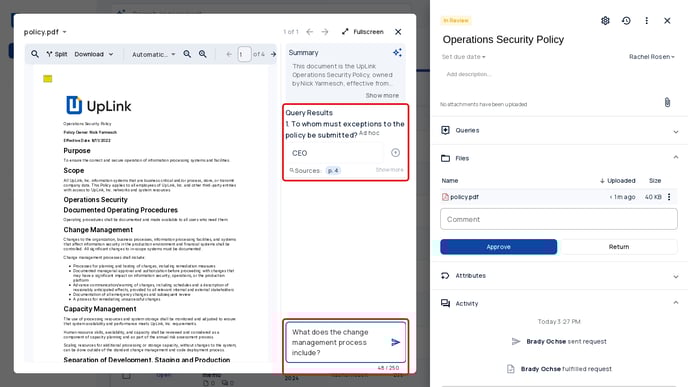Viewport: 688px width, 387px height.
Task: Click the Comment input field
Action: coord(559,219)
